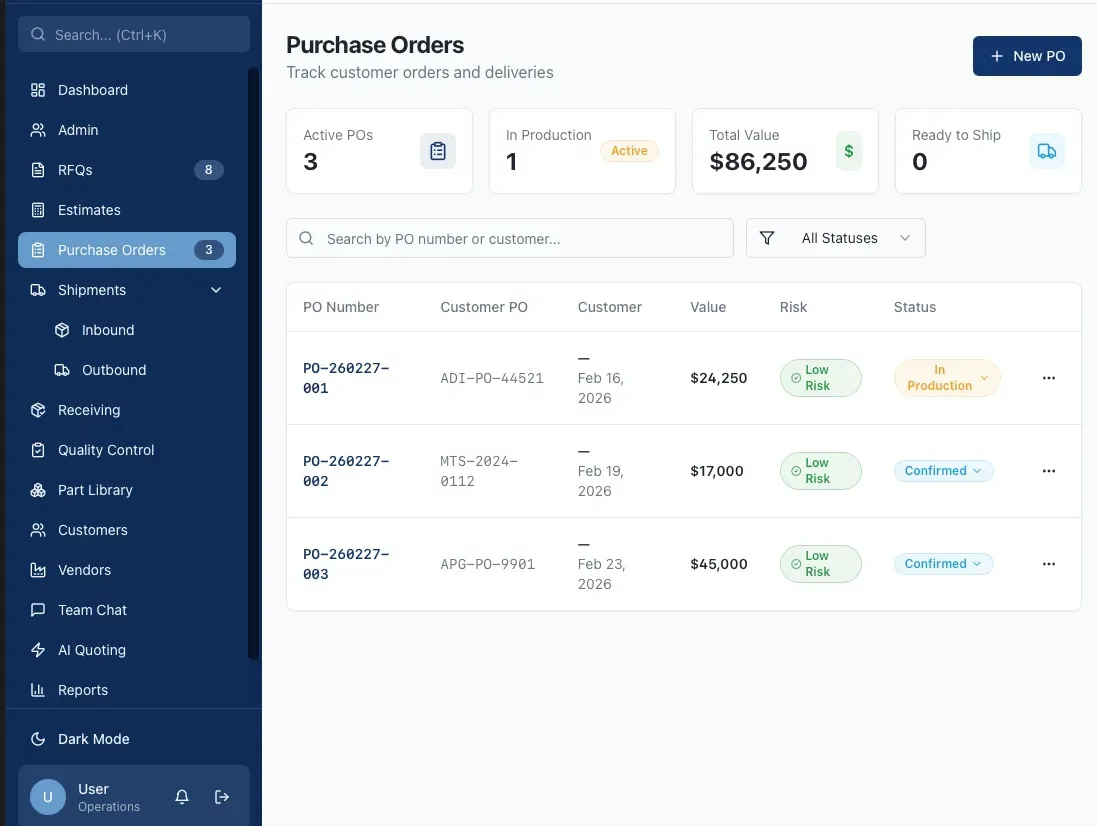This screenshot has width=1097, height=826.
Task: Open PO-260227-002 link
Action: tap(346, 471)
